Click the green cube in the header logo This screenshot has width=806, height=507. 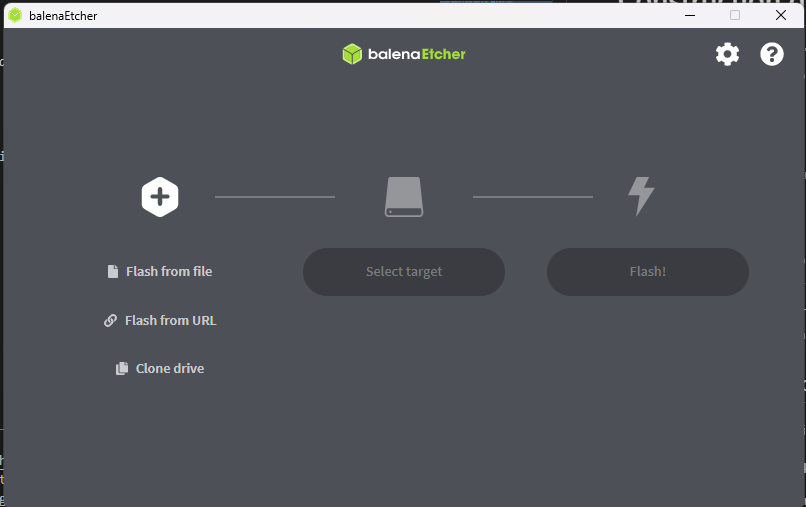coord(351,54)
